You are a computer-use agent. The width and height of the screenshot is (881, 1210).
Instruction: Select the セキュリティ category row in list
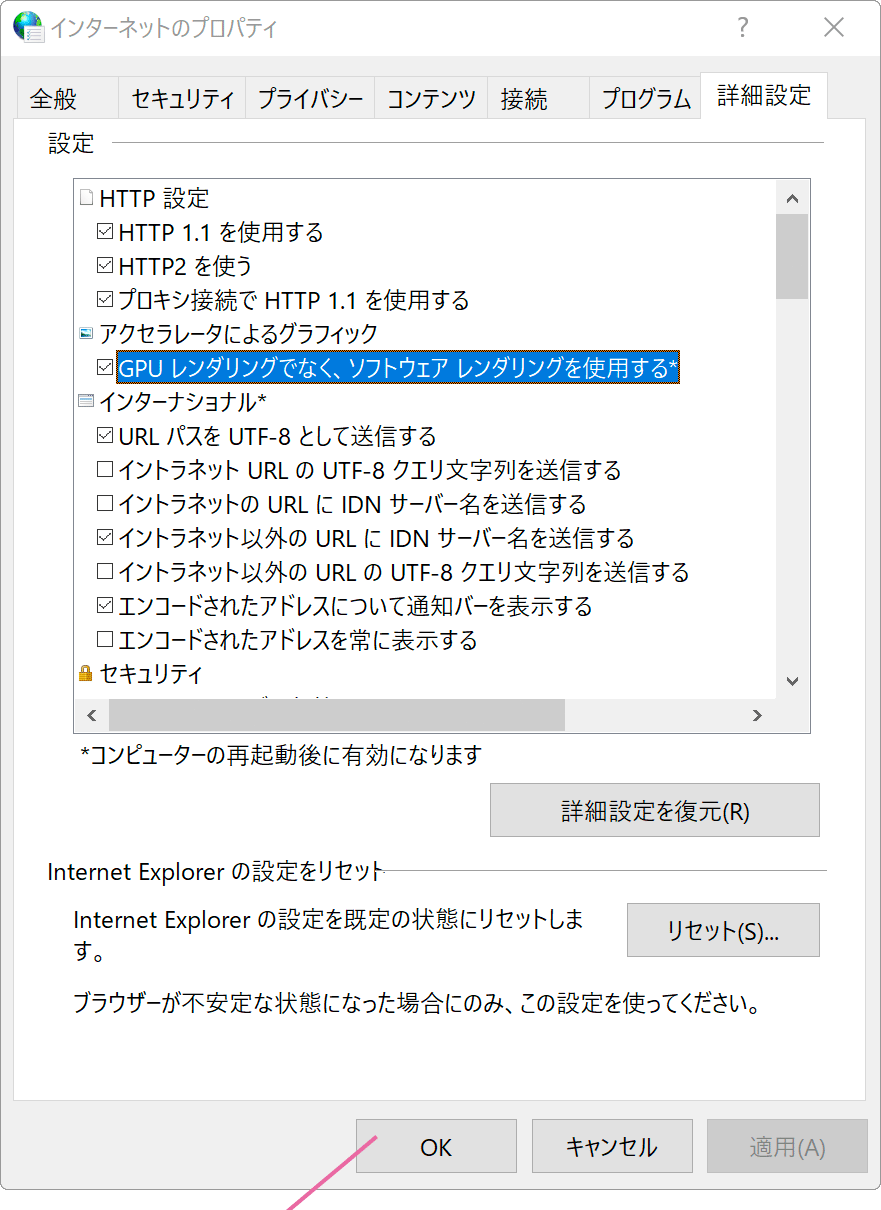150,673
